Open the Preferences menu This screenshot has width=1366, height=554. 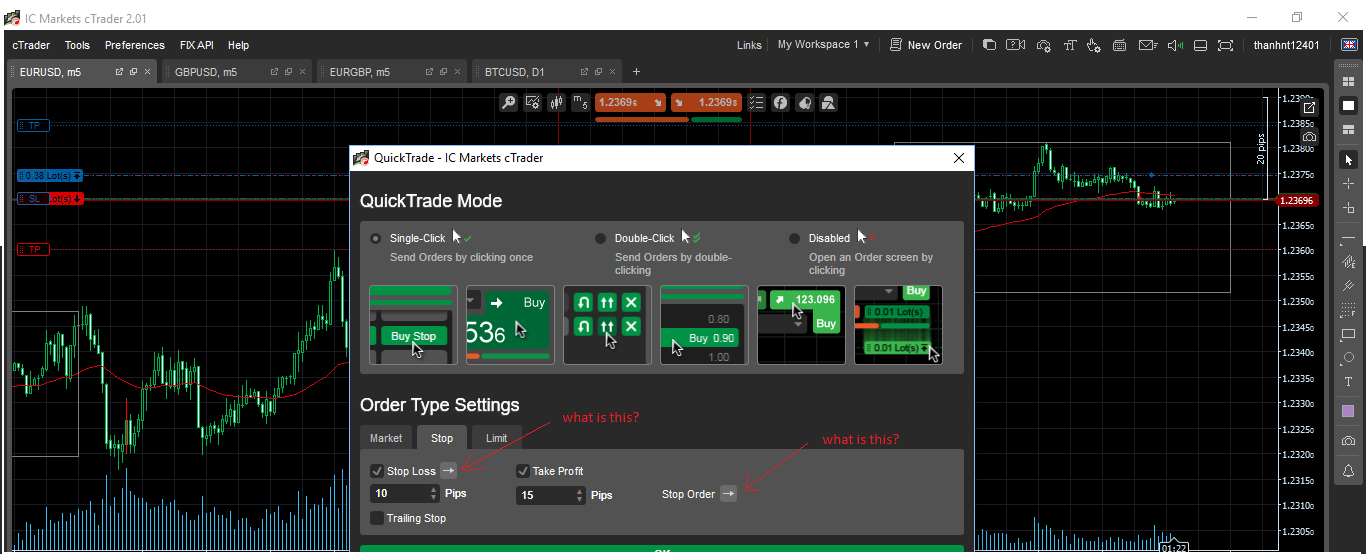135,45
